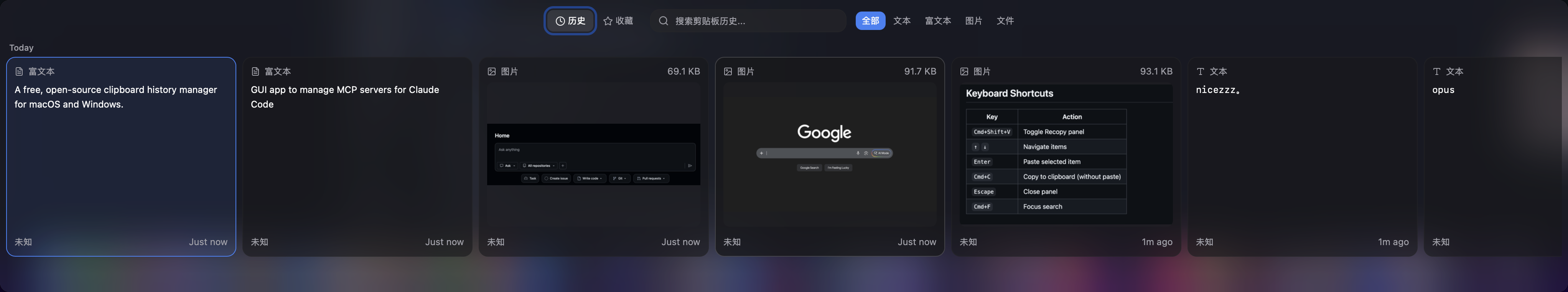Open the Google screenshot thumbnail

click(x=830, y=154)
